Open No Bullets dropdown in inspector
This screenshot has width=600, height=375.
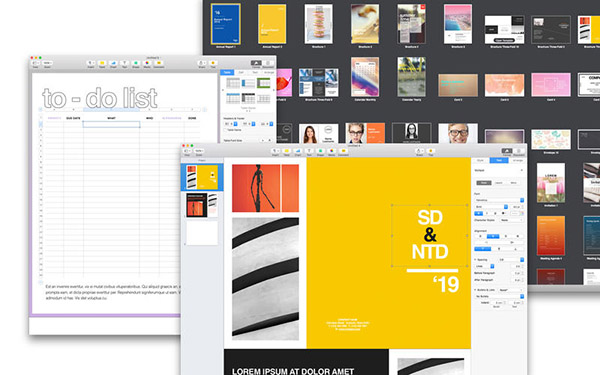coord(499,296)
